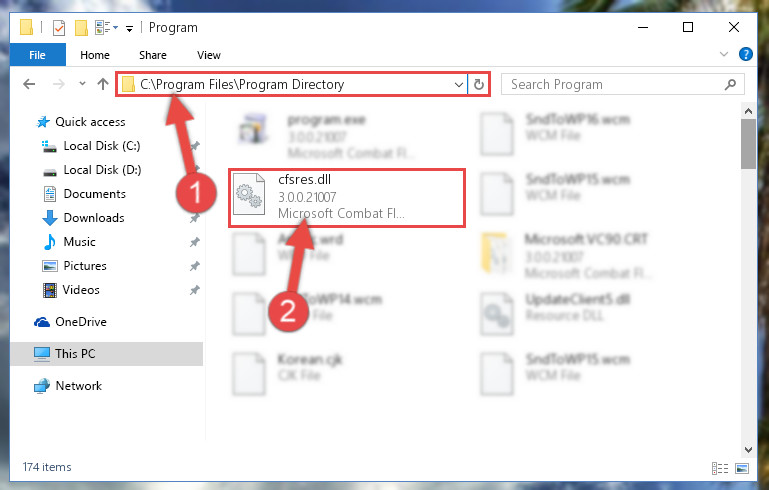Click the pin icon beside Music

point(195,242)
